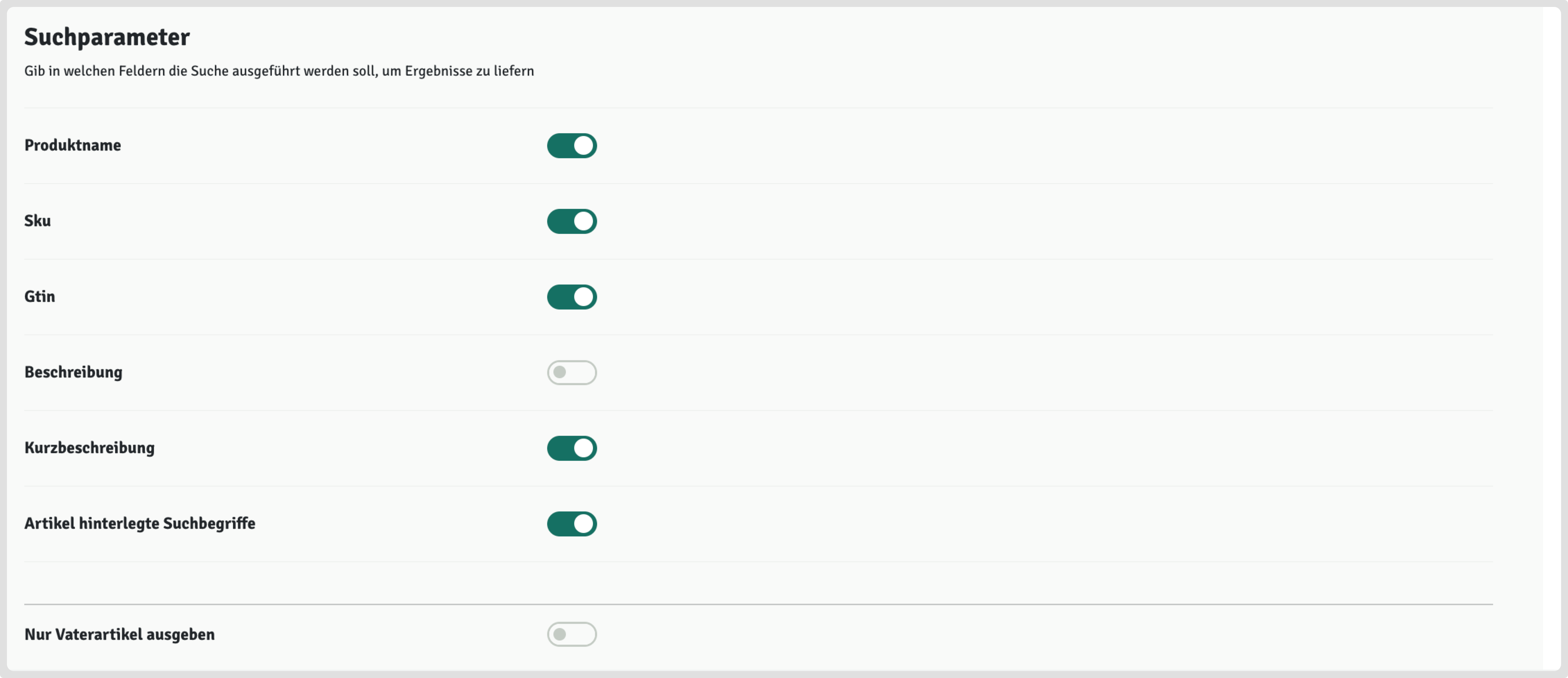Image resolution: width=1568 pixels, height=678 pixels.
Task: Click the Produktname label text
Action: pos(72,146)
